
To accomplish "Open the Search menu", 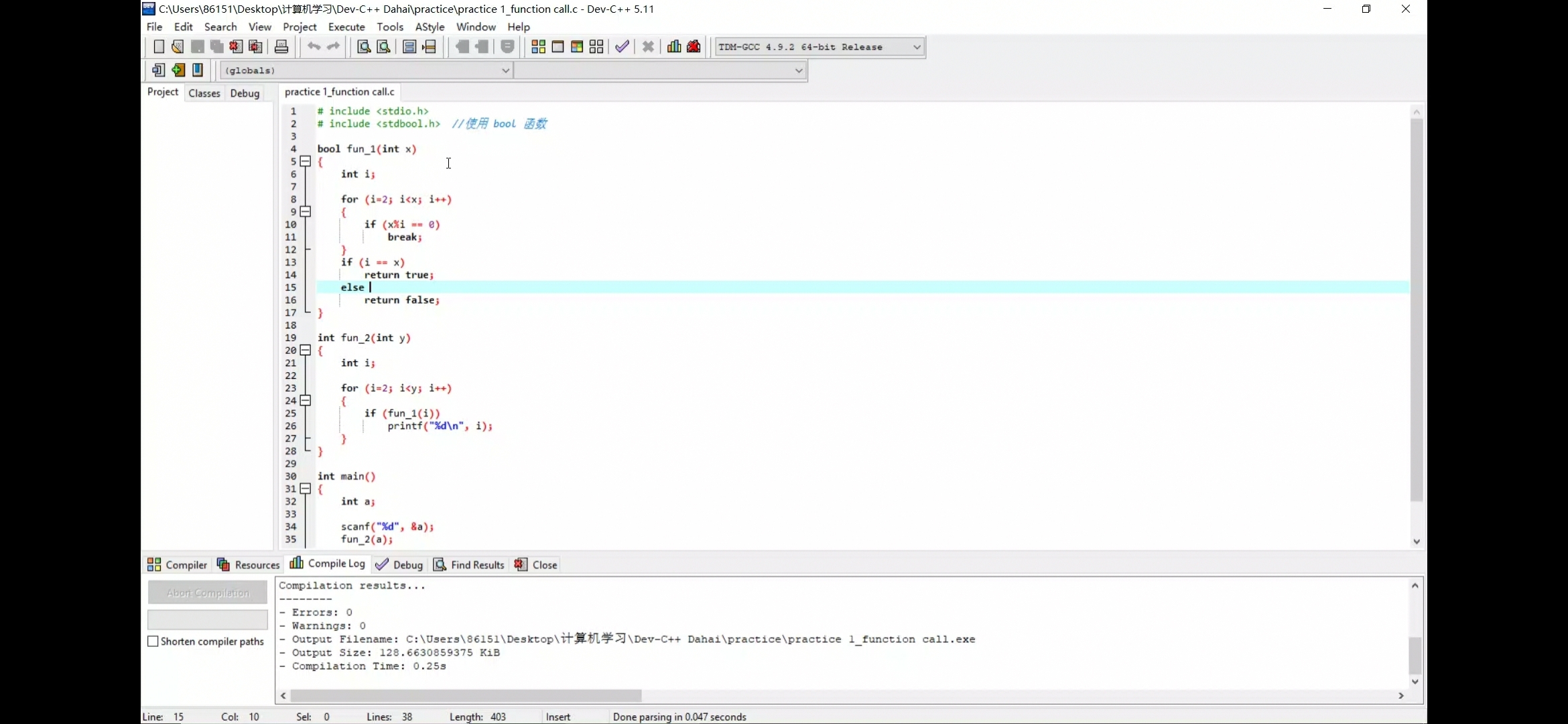I will [x=220, y=27].
